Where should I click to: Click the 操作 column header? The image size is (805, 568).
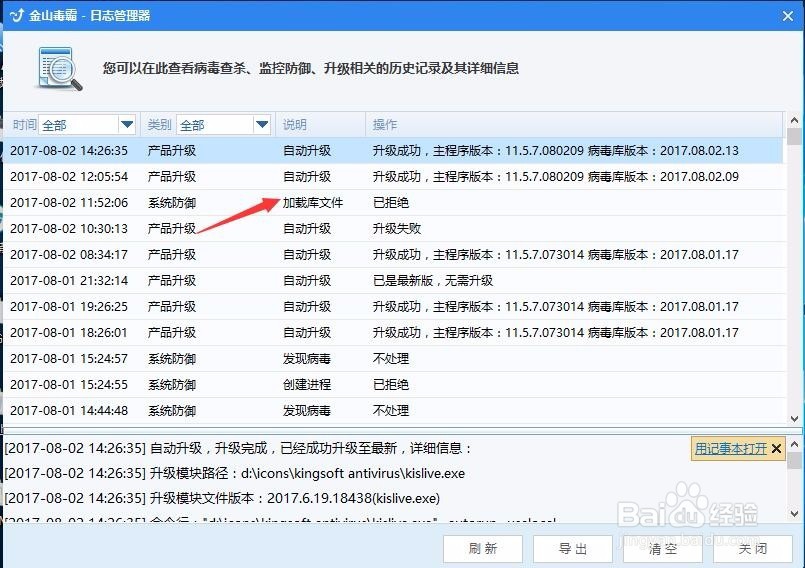[385, 124]
